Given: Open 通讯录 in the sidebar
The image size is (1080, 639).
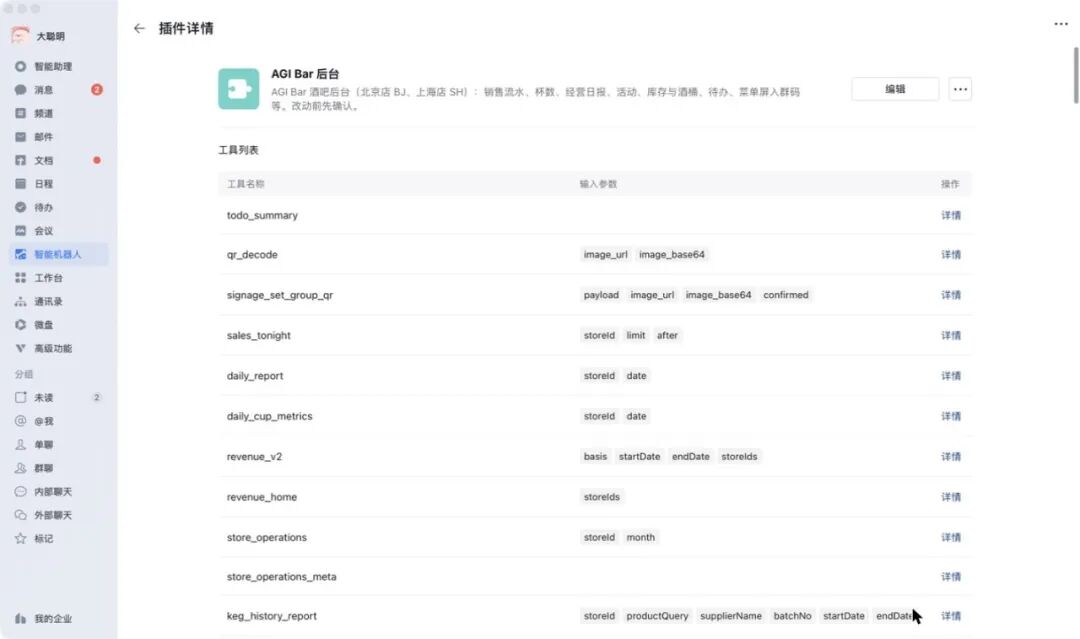Looking at the screenshot, I should [59, 301].
